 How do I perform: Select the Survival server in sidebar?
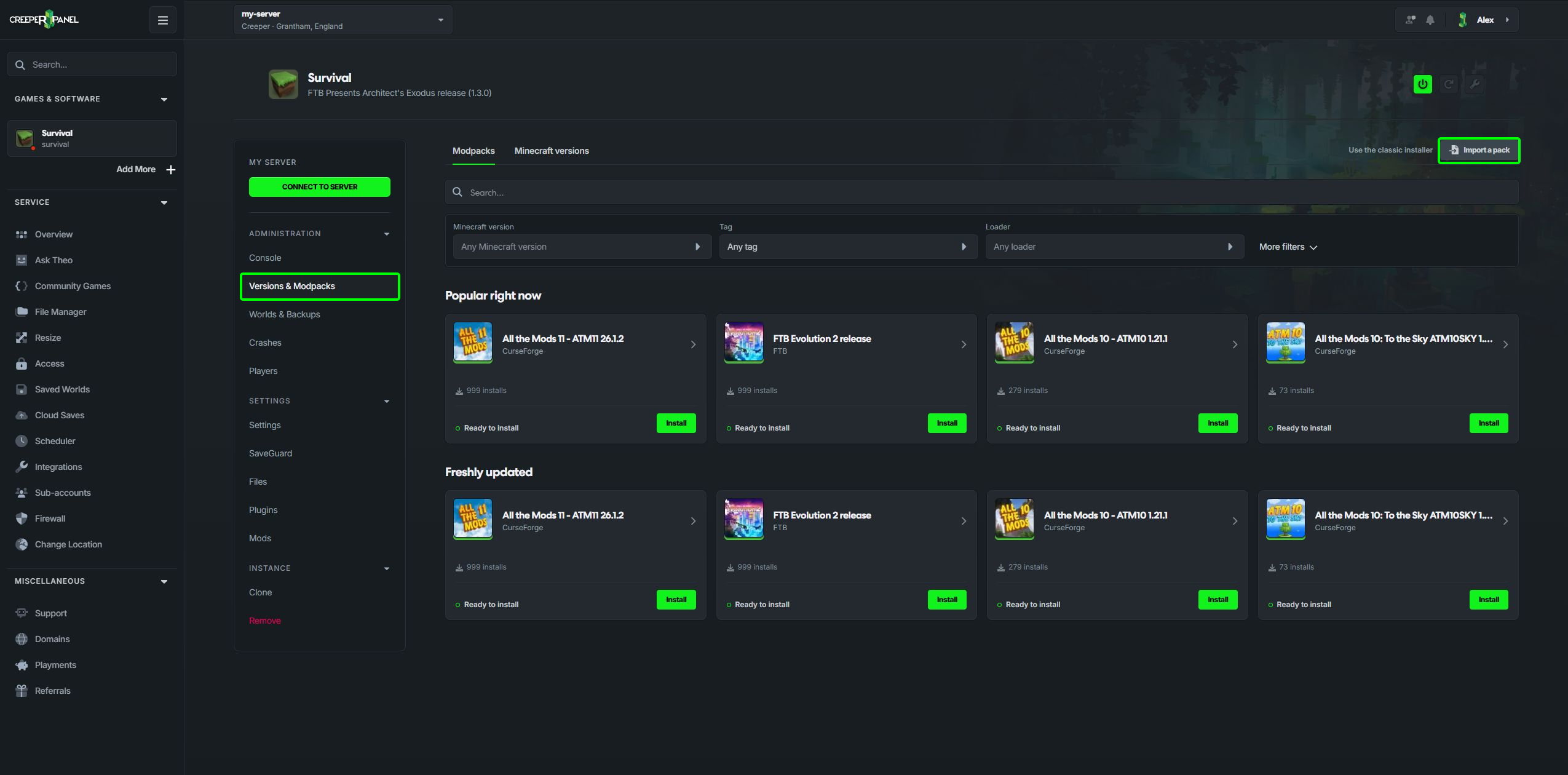pos(92,138)
